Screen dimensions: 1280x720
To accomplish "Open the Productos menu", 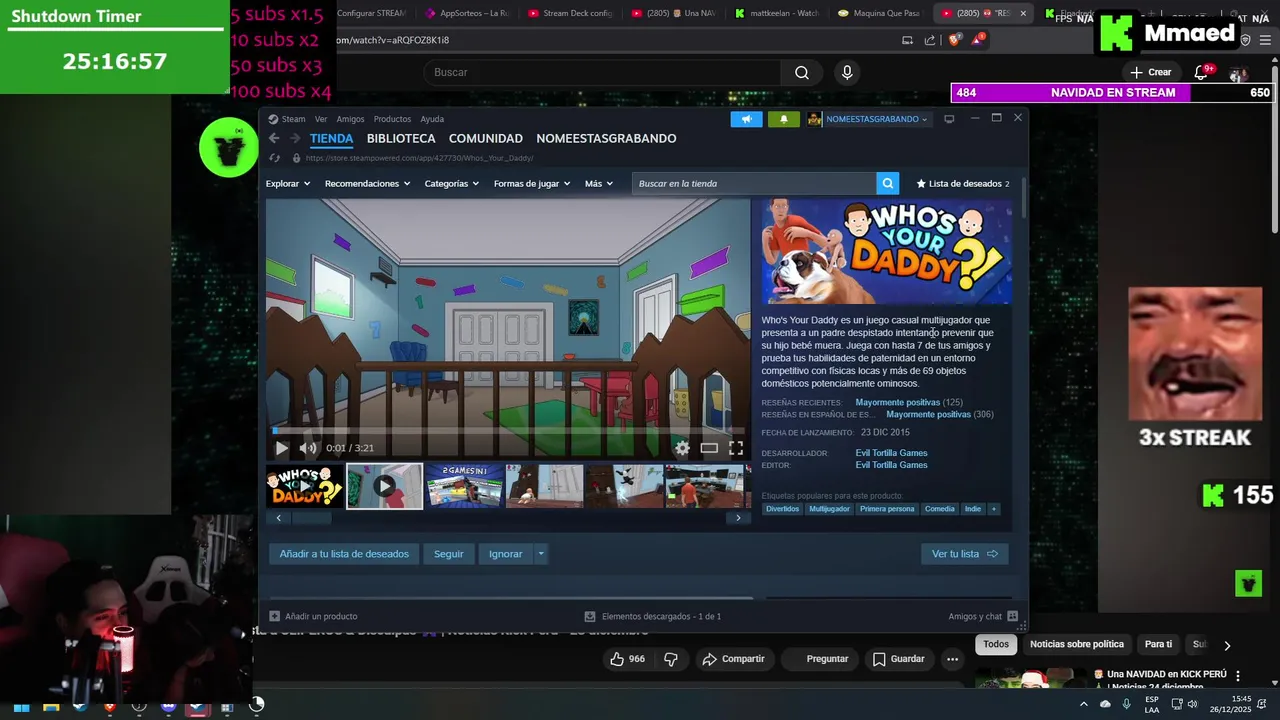I will click(x=392, y=119).
